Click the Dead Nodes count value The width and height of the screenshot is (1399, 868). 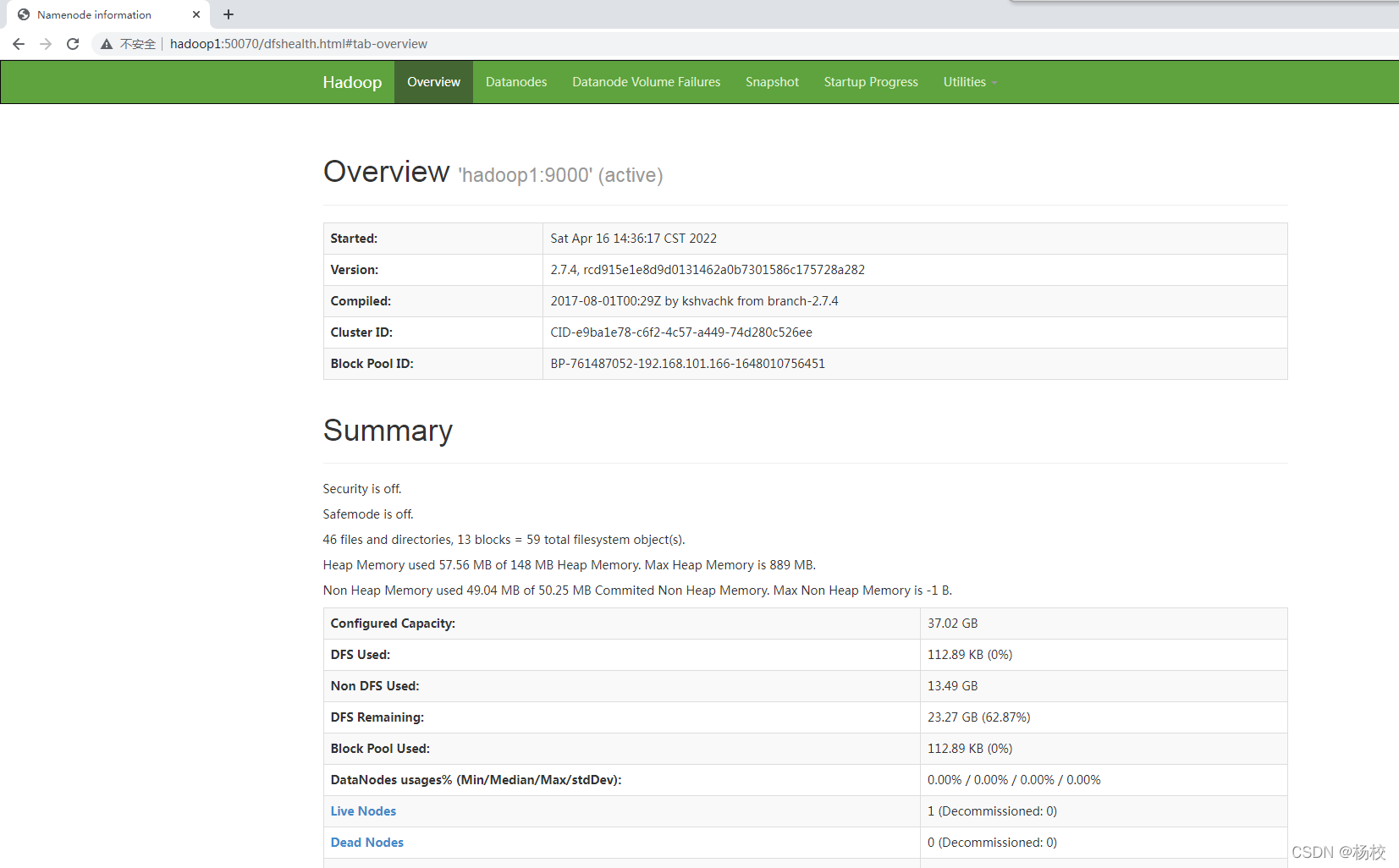992,843
